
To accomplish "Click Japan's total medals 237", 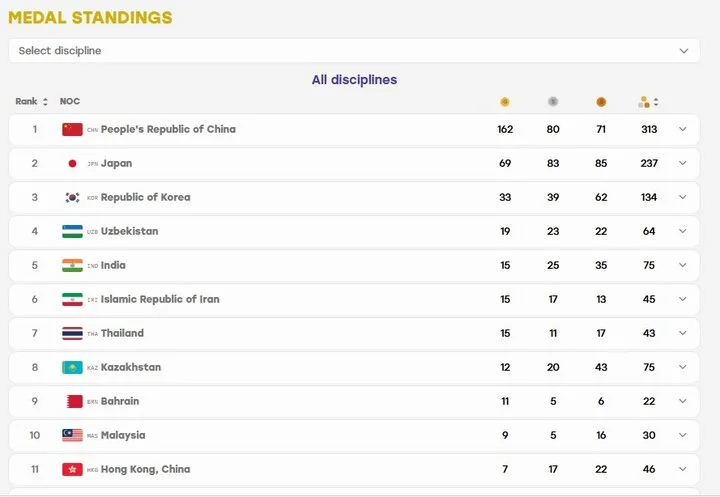I will pos(649,164).
